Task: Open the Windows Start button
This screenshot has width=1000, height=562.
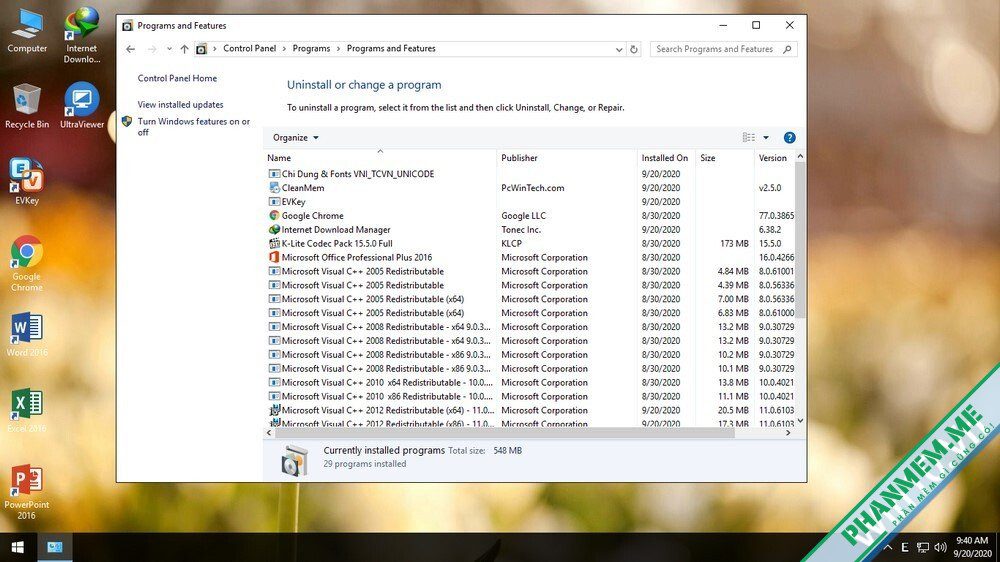Action: point(18,547)
